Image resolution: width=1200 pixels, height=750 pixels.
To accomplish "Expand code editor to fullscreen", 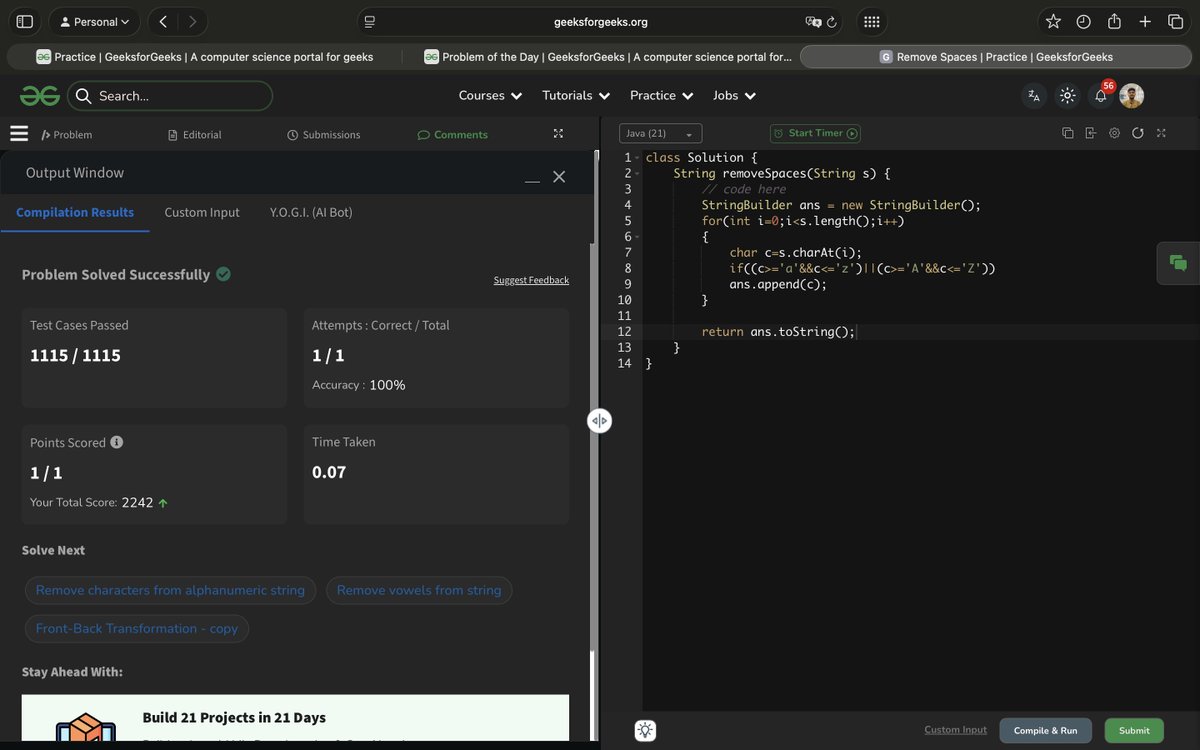I will click(x=1161, y=133).
